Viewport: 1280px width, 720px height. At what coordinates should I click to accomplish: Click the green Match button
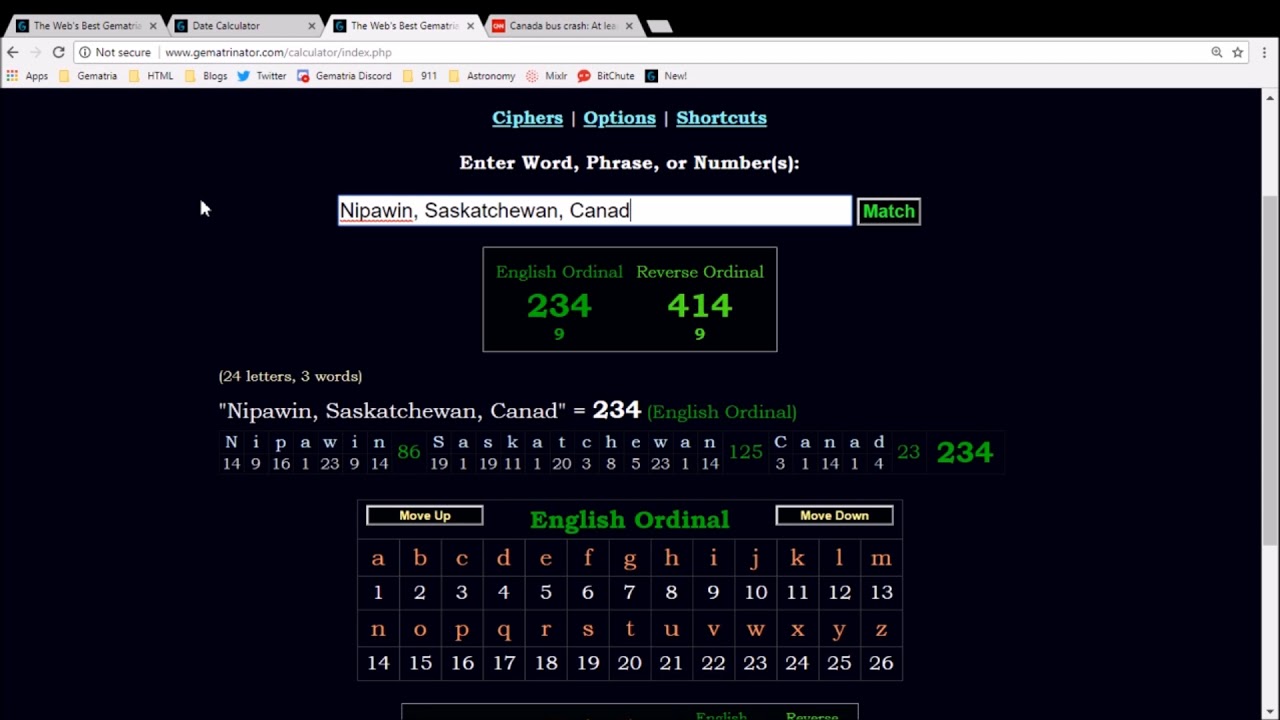coord(888,211)
